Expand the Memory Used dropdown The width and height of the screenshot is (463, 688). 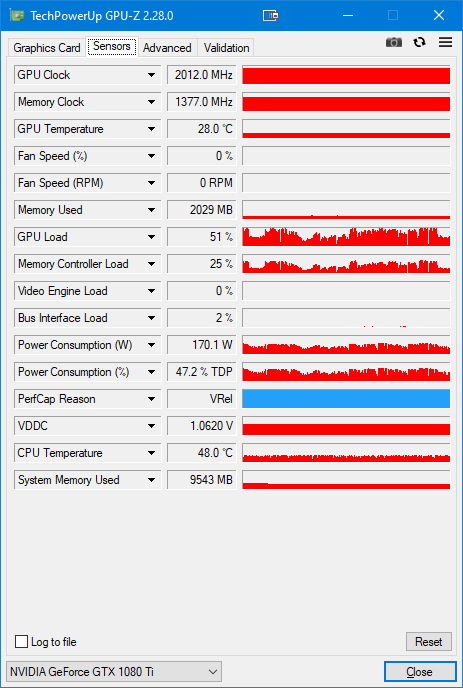(151, 210)
